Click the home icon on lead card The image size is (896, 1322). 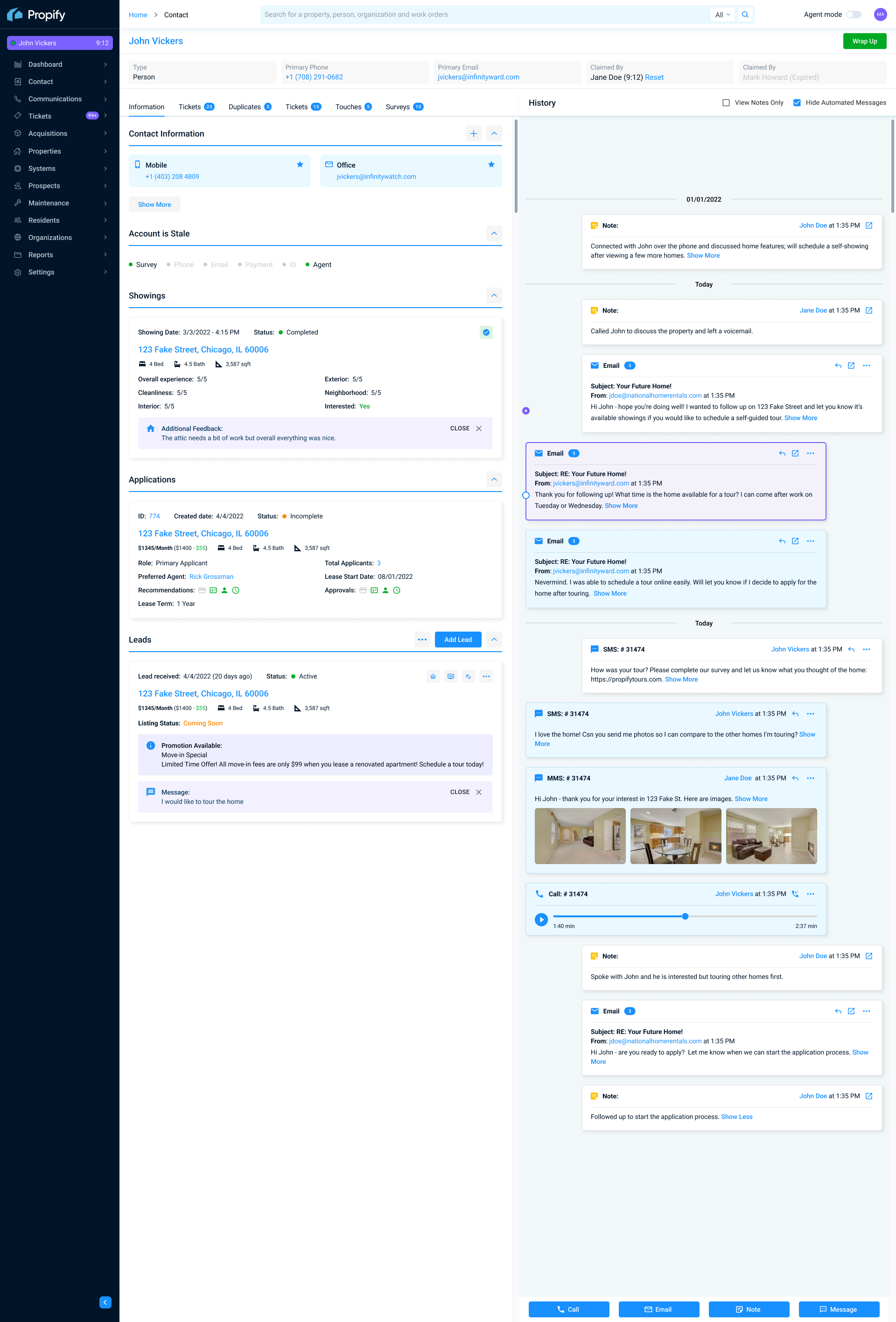(x=433, y=676)
